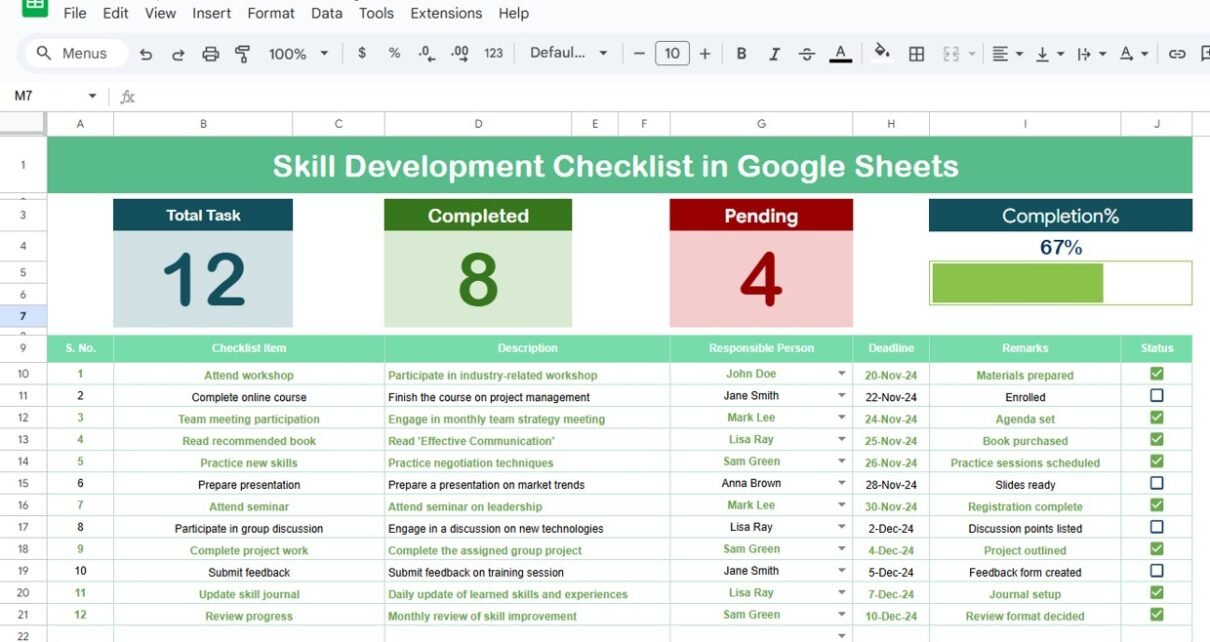Uncheck status for Team meeting participation
This screenshot has height=642, width=1210.
click(x=1157, y=418)
